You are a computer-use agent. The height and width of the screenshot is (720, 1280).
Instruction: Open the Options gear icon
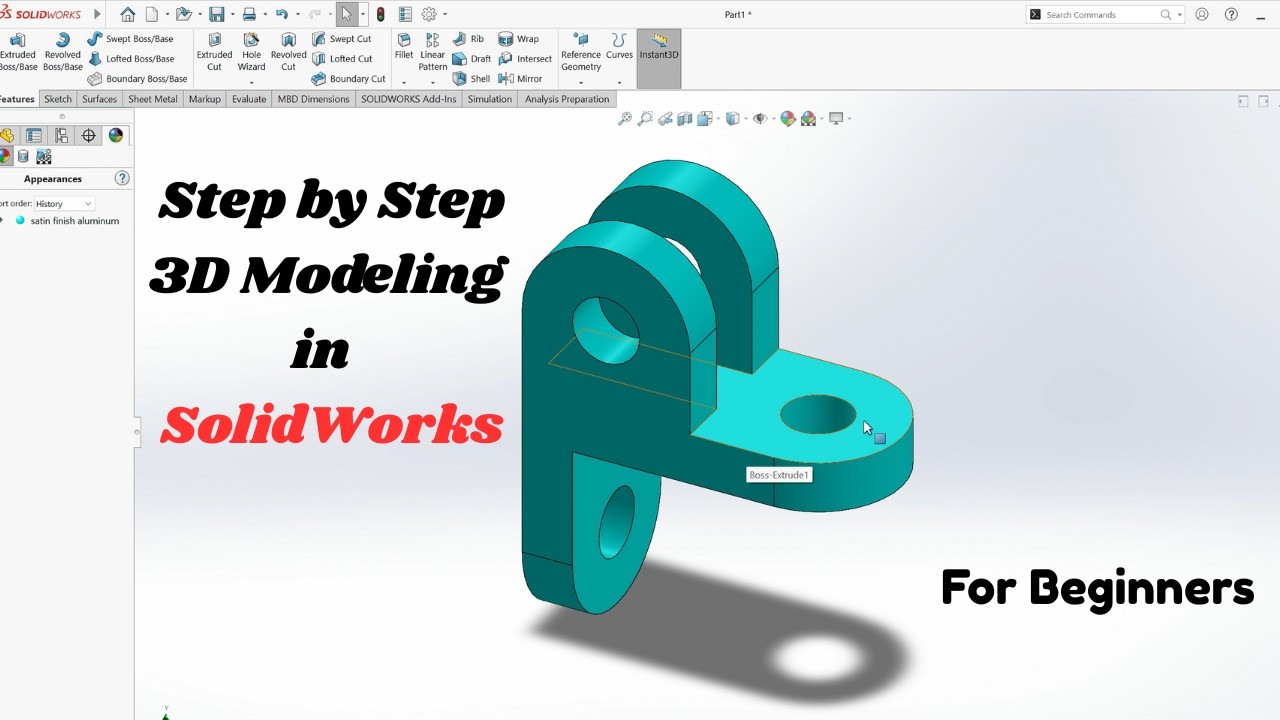point(429,14)
